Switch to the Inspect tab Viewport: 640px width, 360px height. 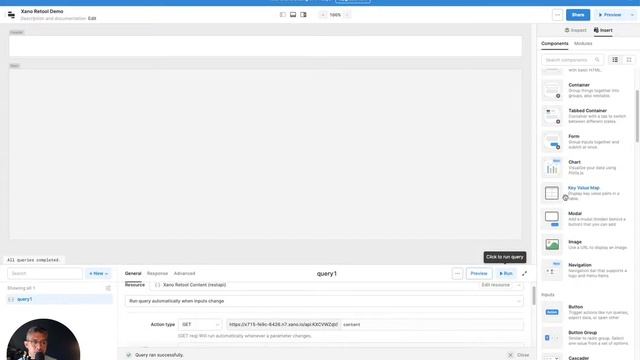click(x=576, y=30)
